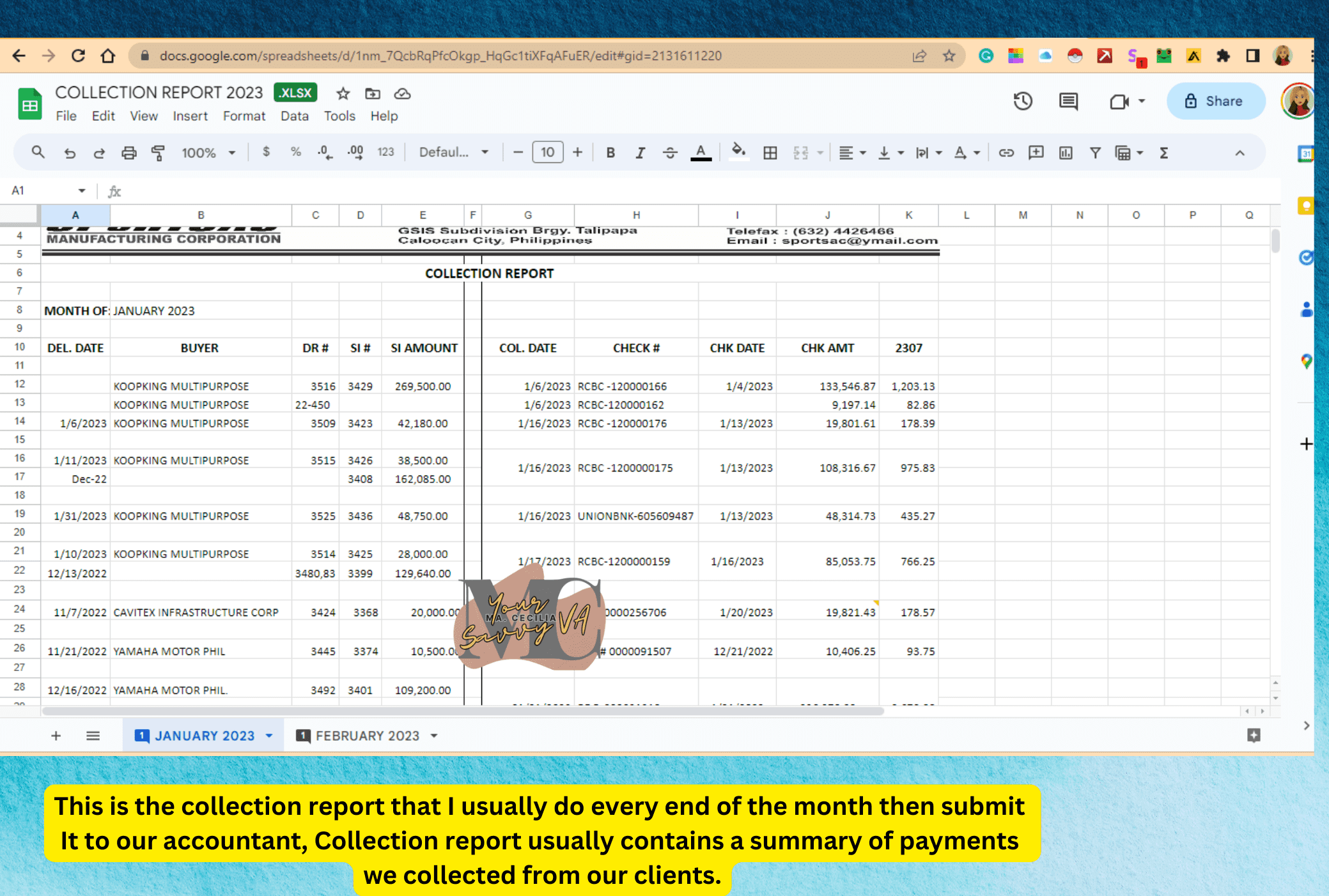Screen dimensions: 1329x896
Task: Click the print icon in toolbar
Action: 128,153
